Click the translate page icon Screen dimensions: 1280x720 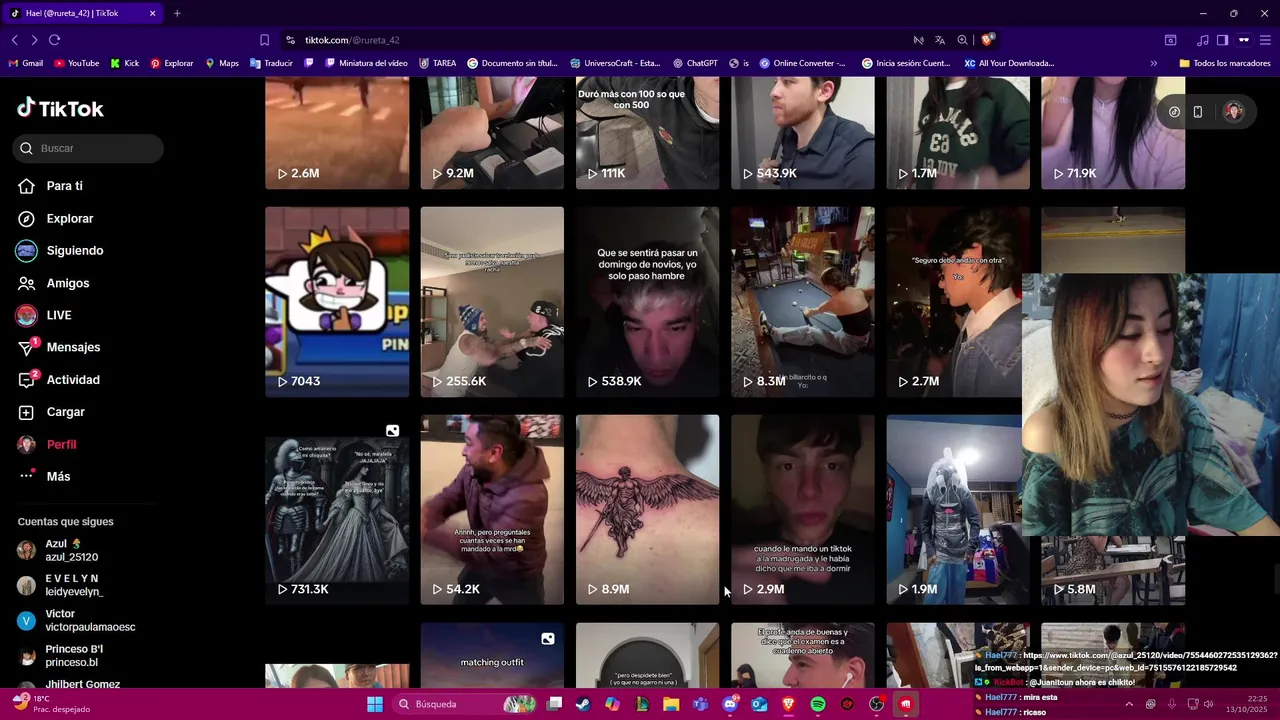click(940, 40)
